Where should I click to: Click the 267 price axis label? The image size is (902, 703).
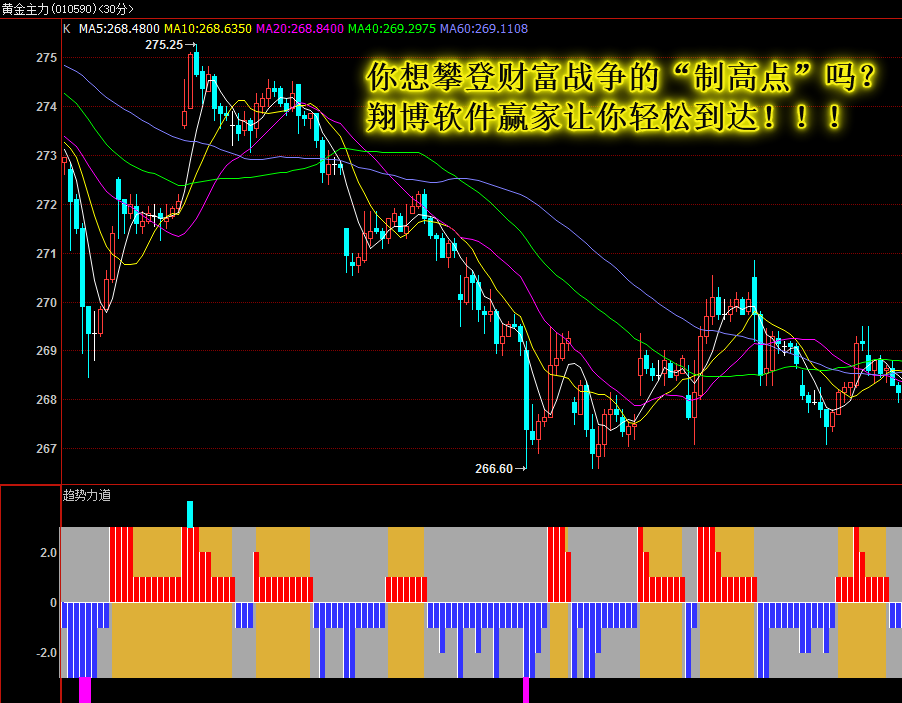point(47,448)
